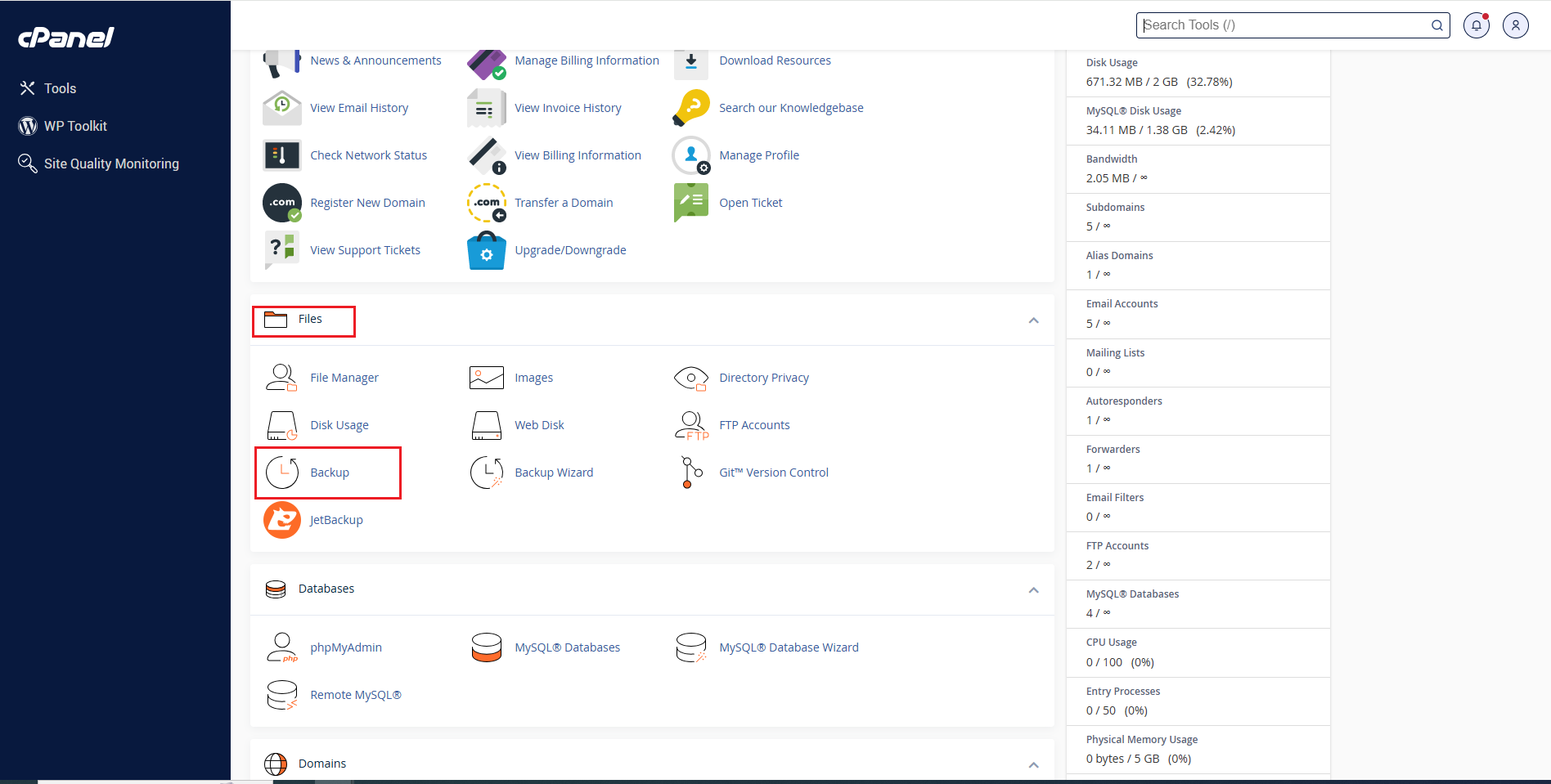
Task: Click the user account avatar icon
Action: [1515, 25]
